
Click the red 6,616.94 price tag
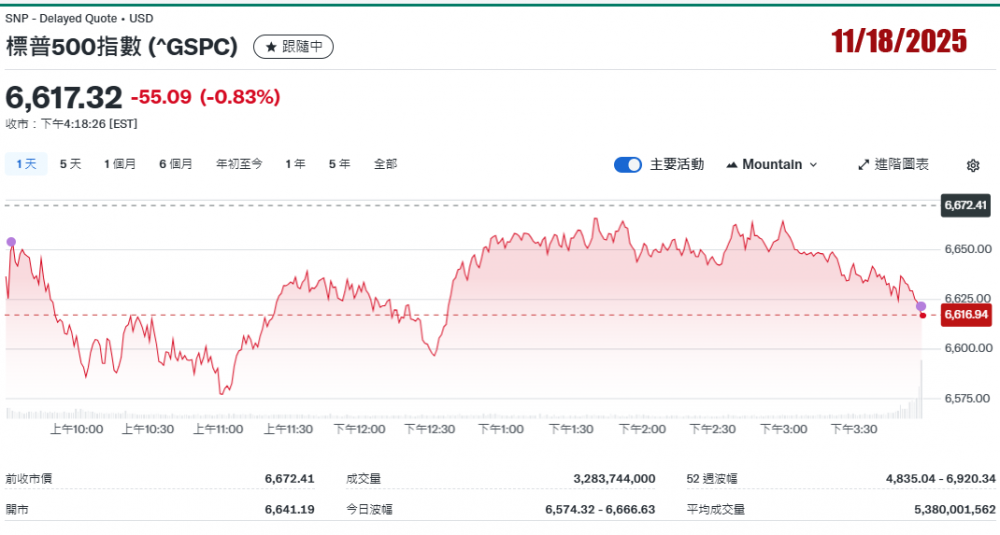pyautogui.click(x=965, y=315)
